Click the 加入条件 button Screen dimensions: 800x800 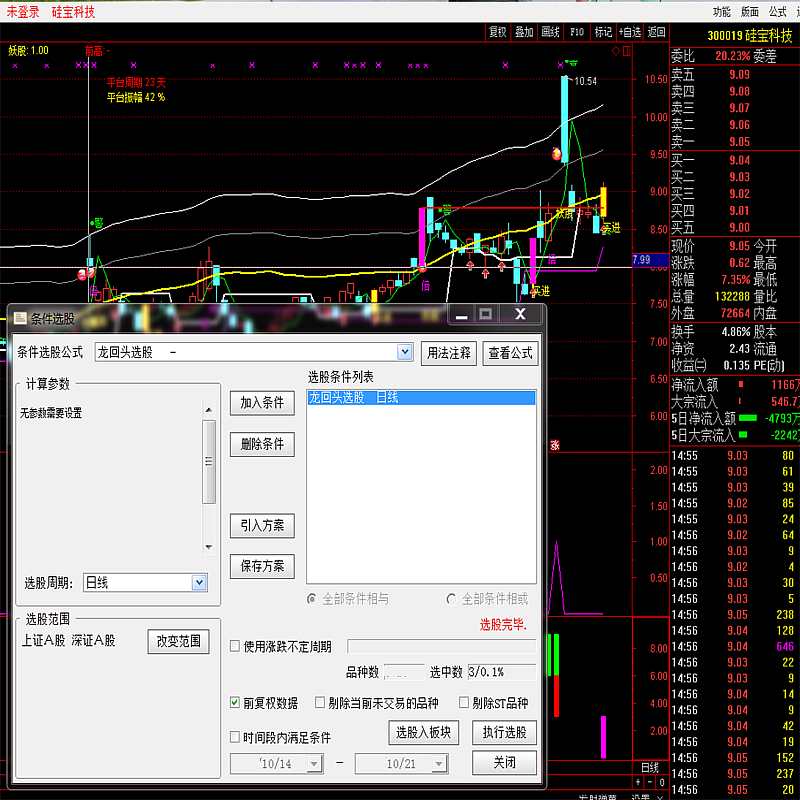(x=262, y=403)
